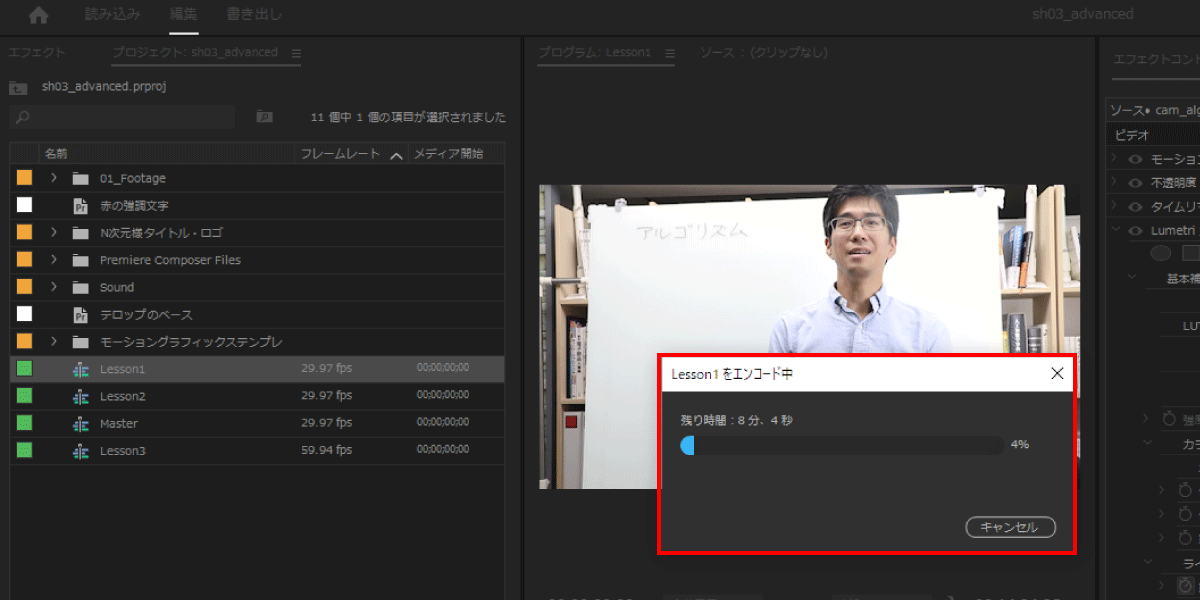This screenshot has width=1200, height=600.
Task: Close the Lesson1 encoding dialog
Action: click(x=1057, y=374)
